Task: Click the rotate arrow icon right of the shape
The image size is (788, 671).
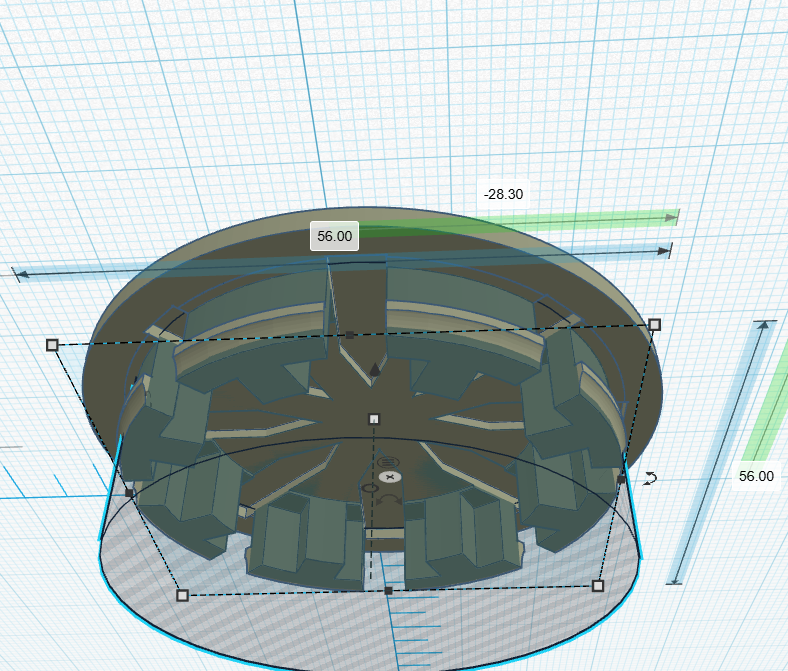Action: 650,478
